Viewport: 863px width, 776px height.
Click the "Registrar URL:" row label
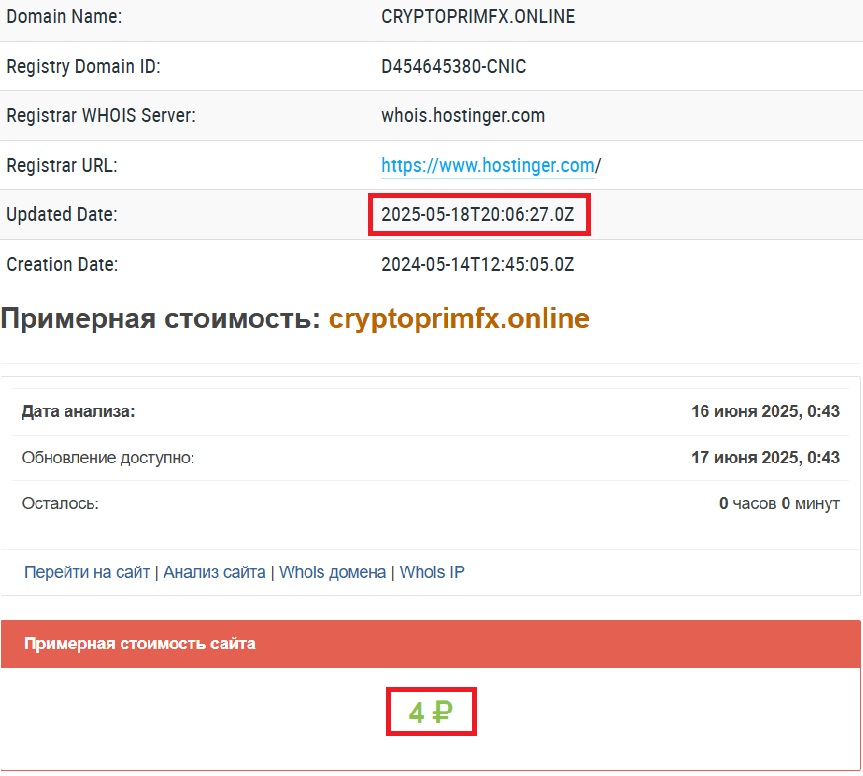tap(61, 165)
